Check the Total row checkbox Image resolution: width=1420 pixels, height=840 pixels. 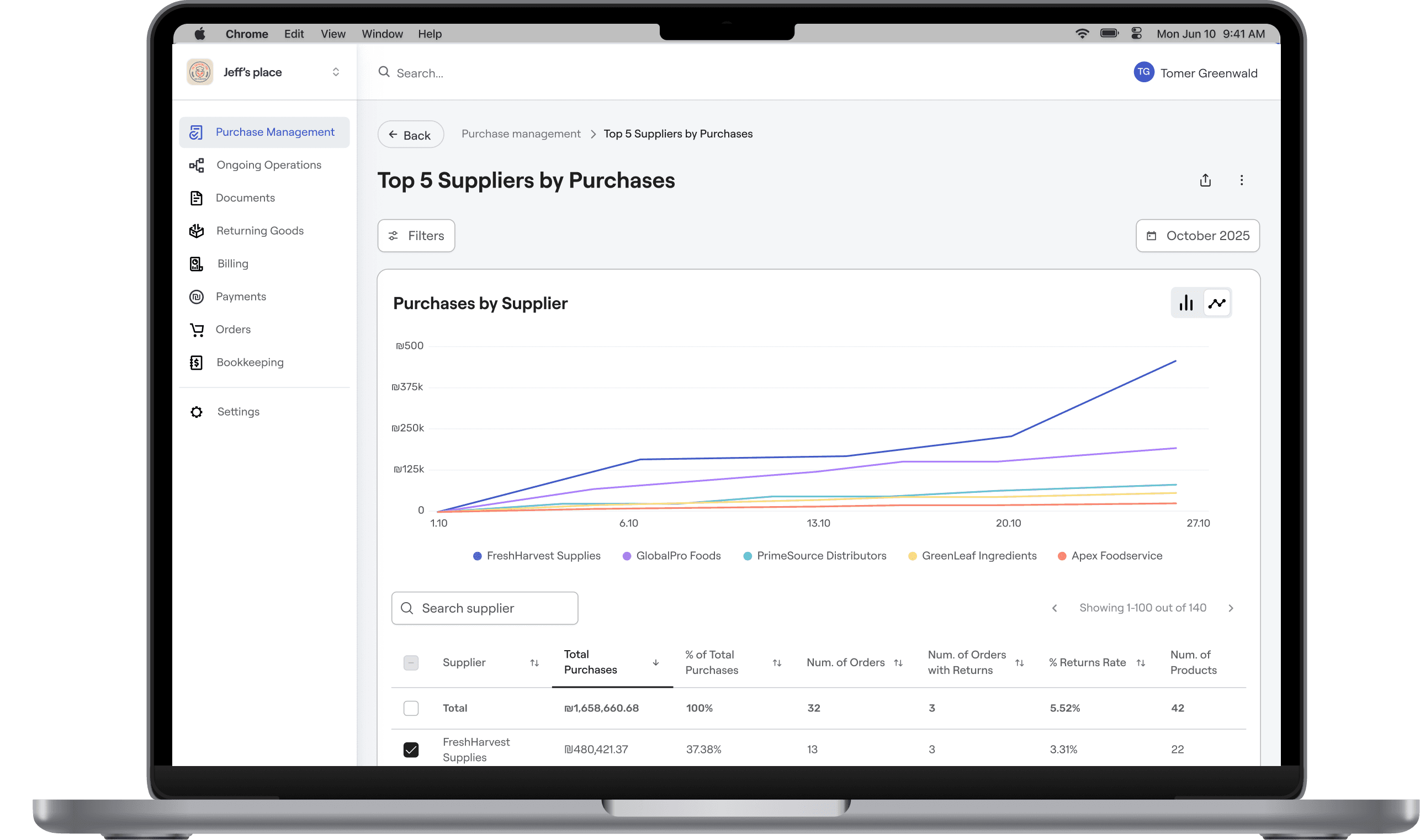pos(411,708)
